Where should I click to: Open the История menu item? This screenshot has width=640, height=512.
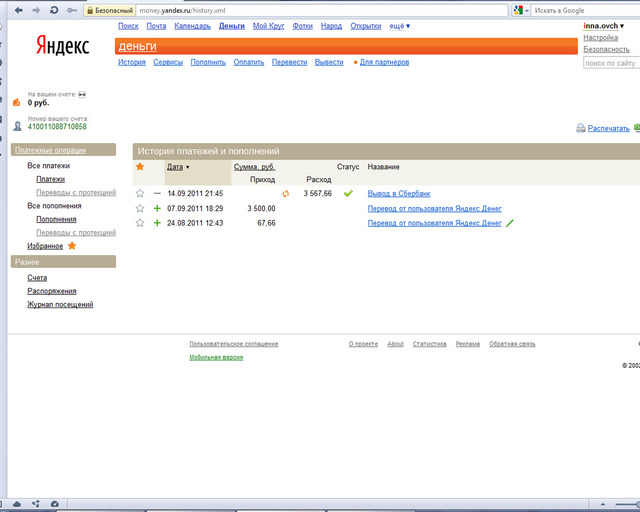pyautogui.click(x=132, y=62)
